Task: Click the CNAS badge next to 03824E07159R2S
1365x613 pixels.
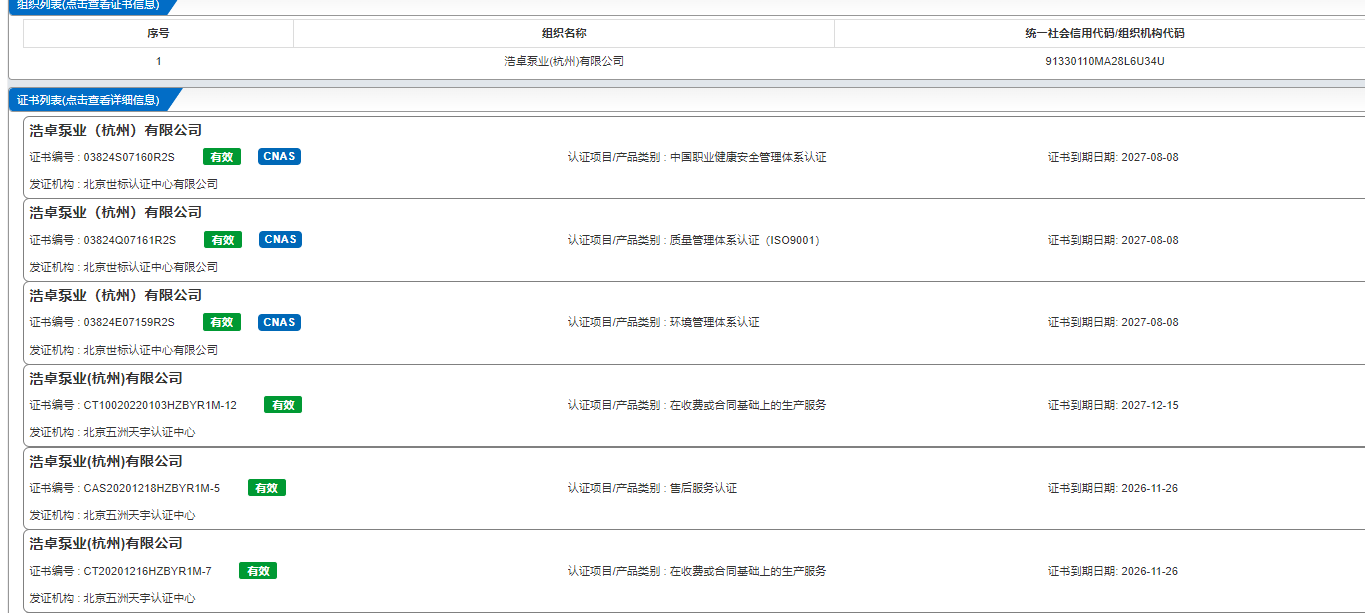Action: [x=279, y=322]
